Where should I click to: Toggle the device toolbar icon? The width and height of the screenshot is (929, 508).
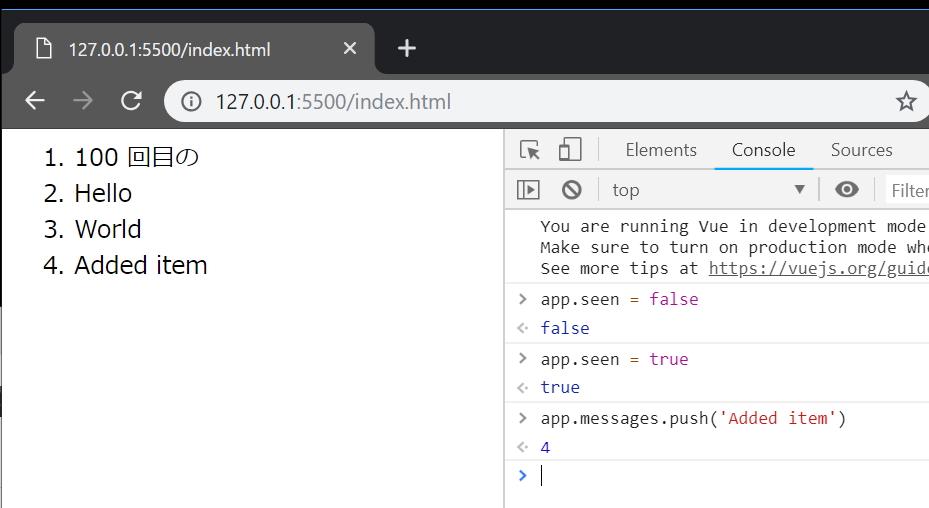(x=570, y=150)
